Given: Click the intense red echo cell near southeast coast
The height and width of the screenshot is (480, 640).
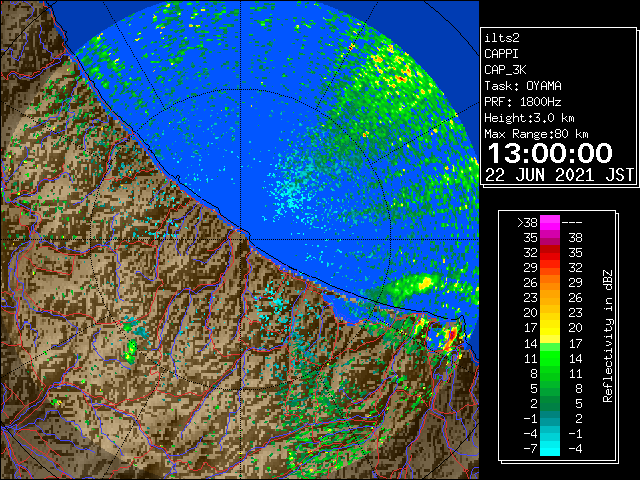Looking at the screenshot, I should click(452, 337).
